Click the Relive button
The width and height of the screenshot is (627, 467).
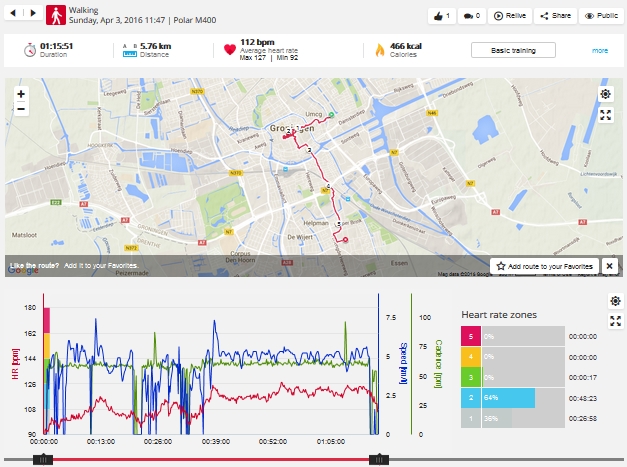(509, 16)
